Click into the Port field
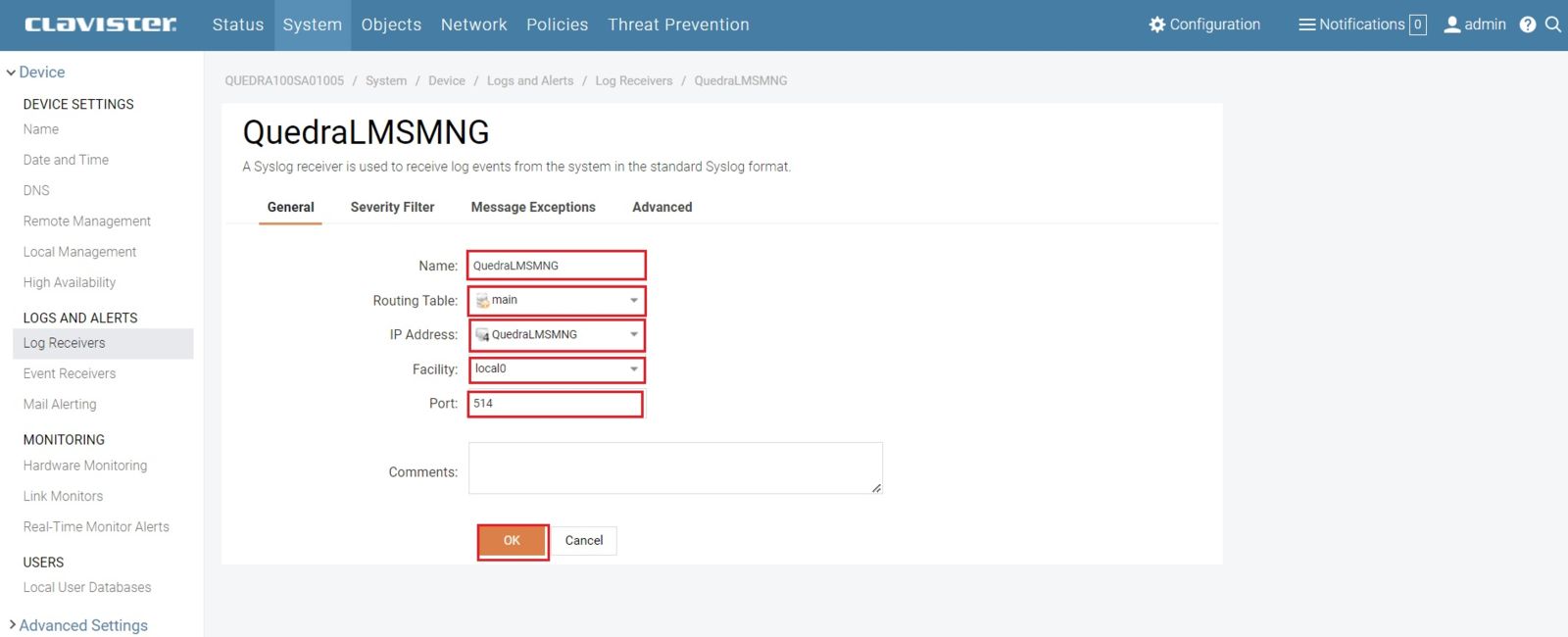This screenshot has height=637, width=1568. coord(555,404)
